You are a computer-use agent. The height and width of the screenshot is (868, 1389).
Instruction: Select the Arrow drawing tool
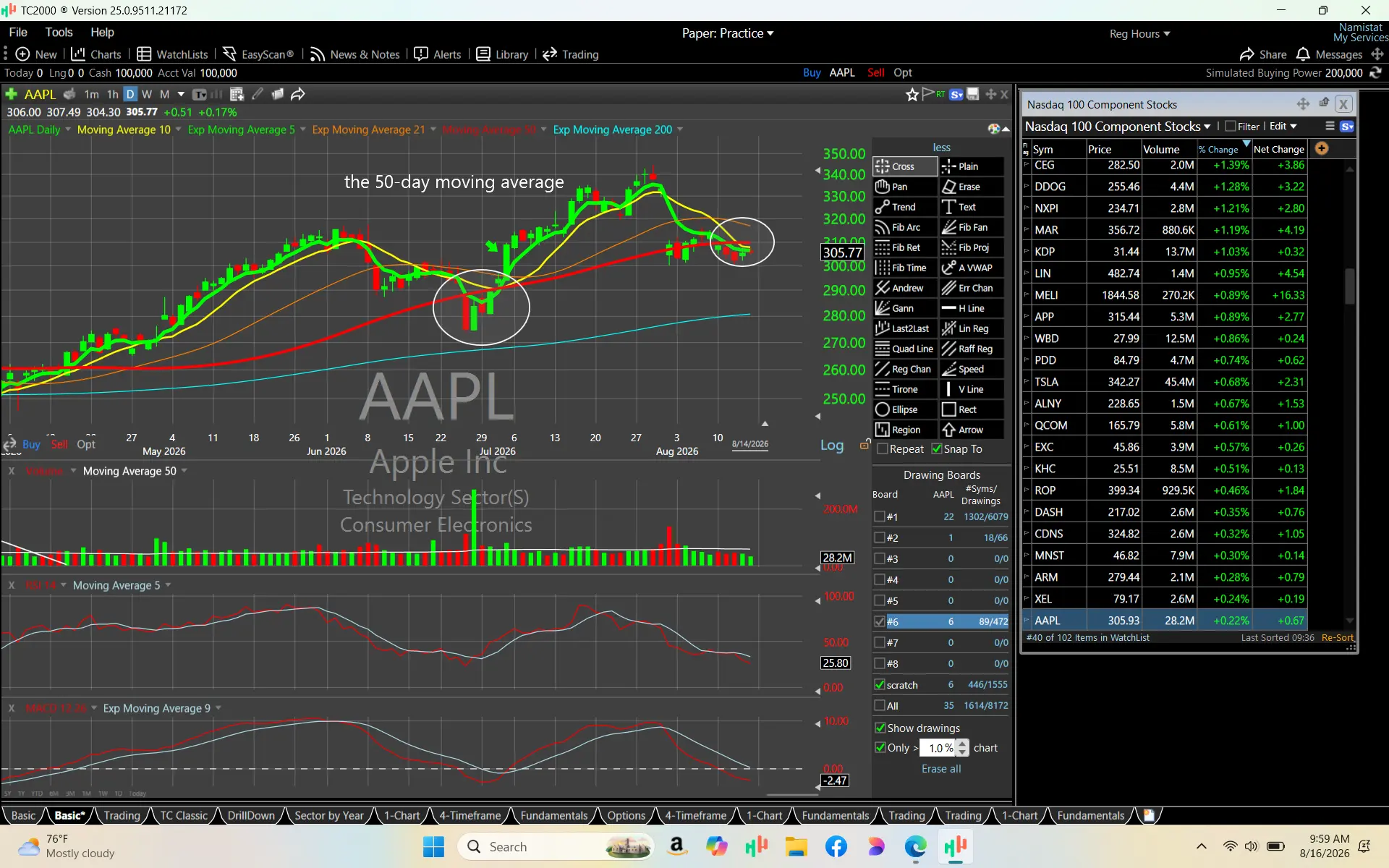[x=972, y=430]
